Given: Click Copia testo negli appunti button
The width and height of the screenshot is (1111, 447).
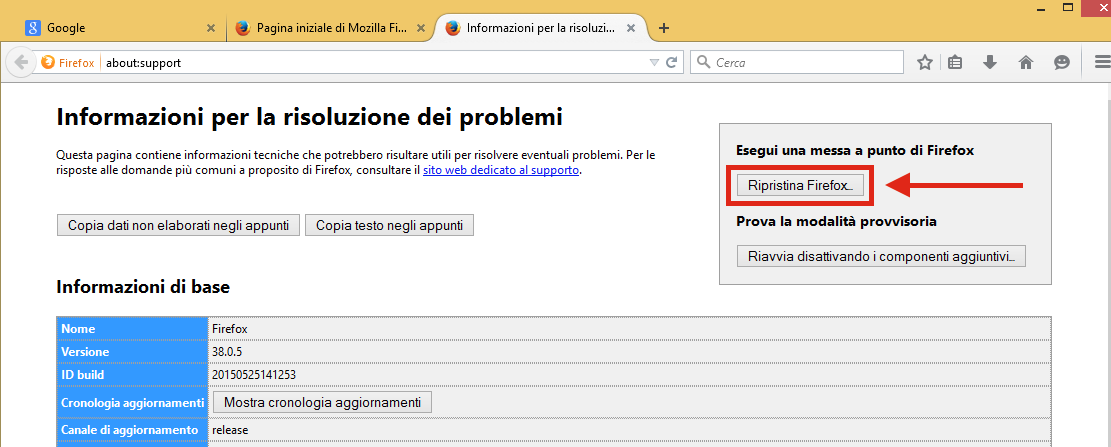Looking at the screenshot, I should 389,225.
